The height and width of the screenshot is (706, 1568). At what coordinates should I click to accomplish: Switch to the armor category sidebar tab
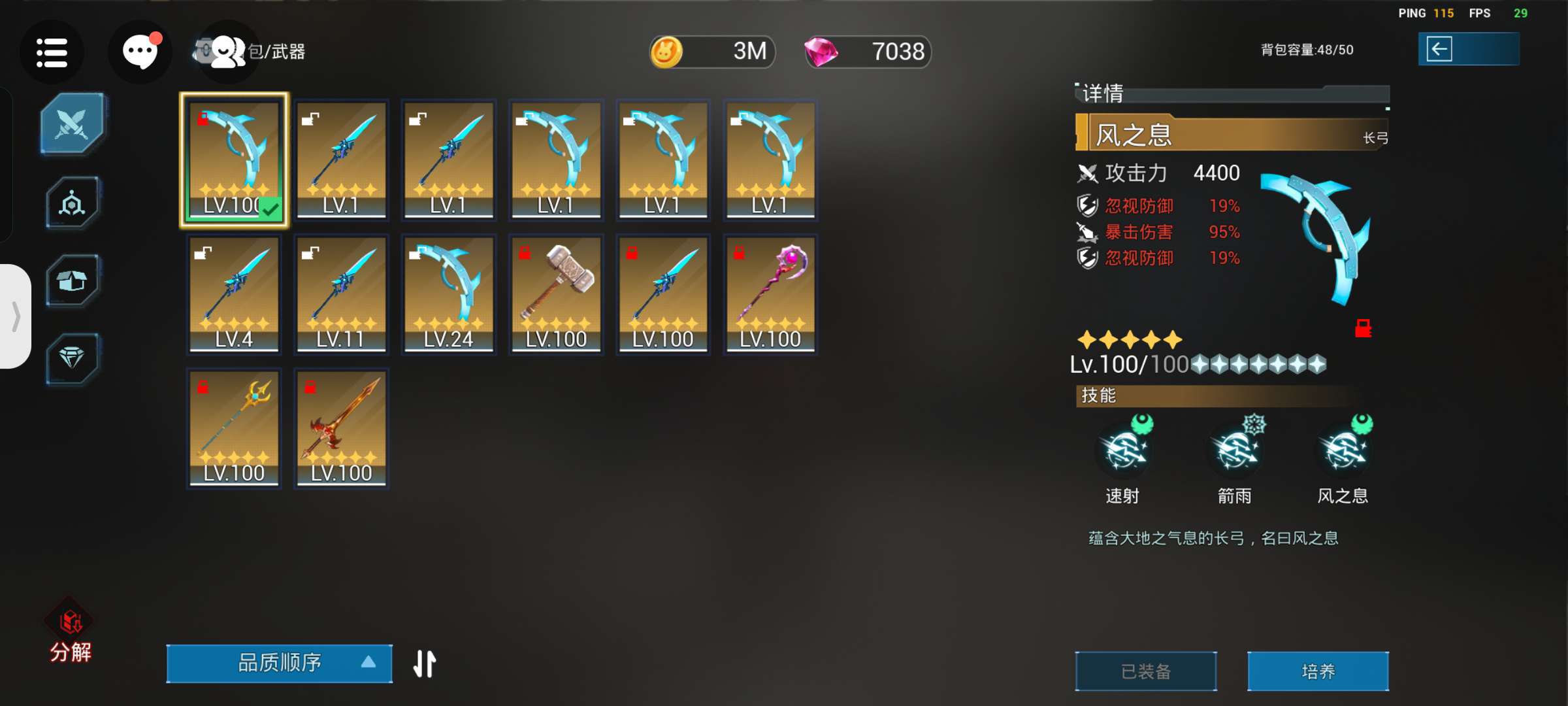72,203
